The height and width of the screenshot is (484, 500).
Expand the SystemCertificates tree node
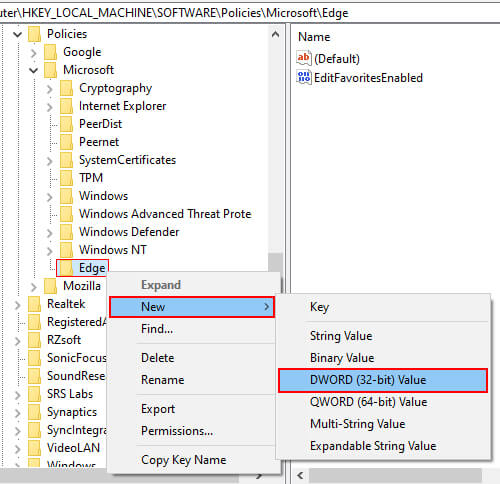49,160
